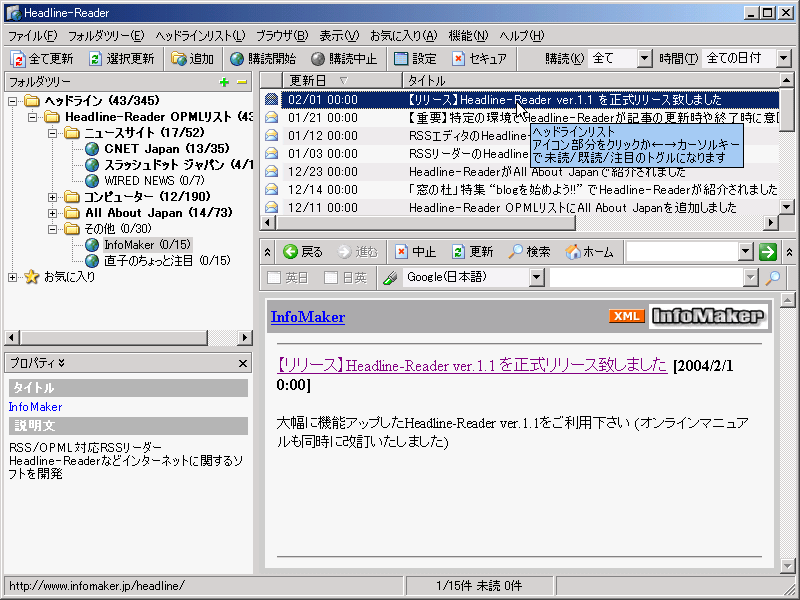Open the browser address dropdown arrow

(x=745, y=252)
